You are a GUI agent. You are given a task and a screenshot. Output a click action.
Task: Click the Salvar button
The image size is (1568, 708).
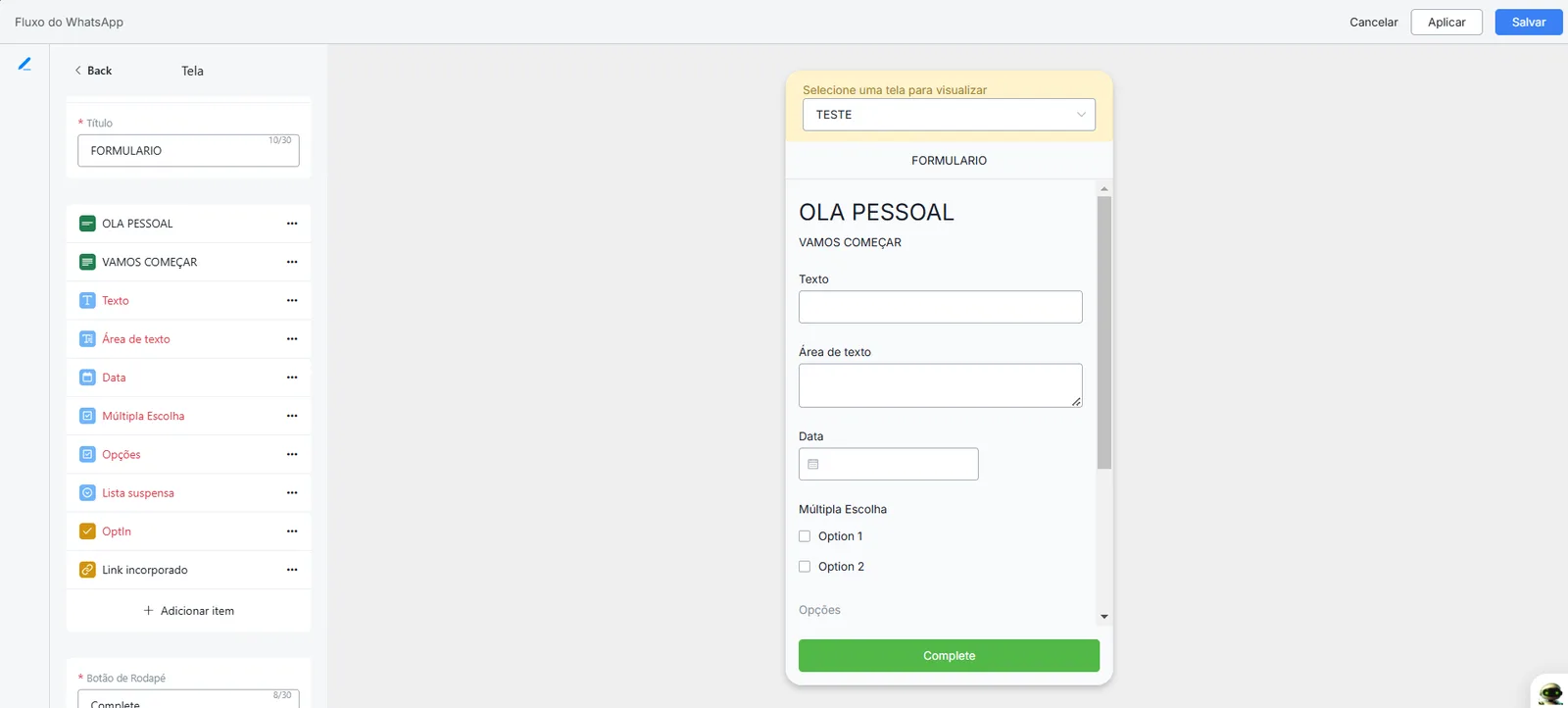(x=1528, y=22)
